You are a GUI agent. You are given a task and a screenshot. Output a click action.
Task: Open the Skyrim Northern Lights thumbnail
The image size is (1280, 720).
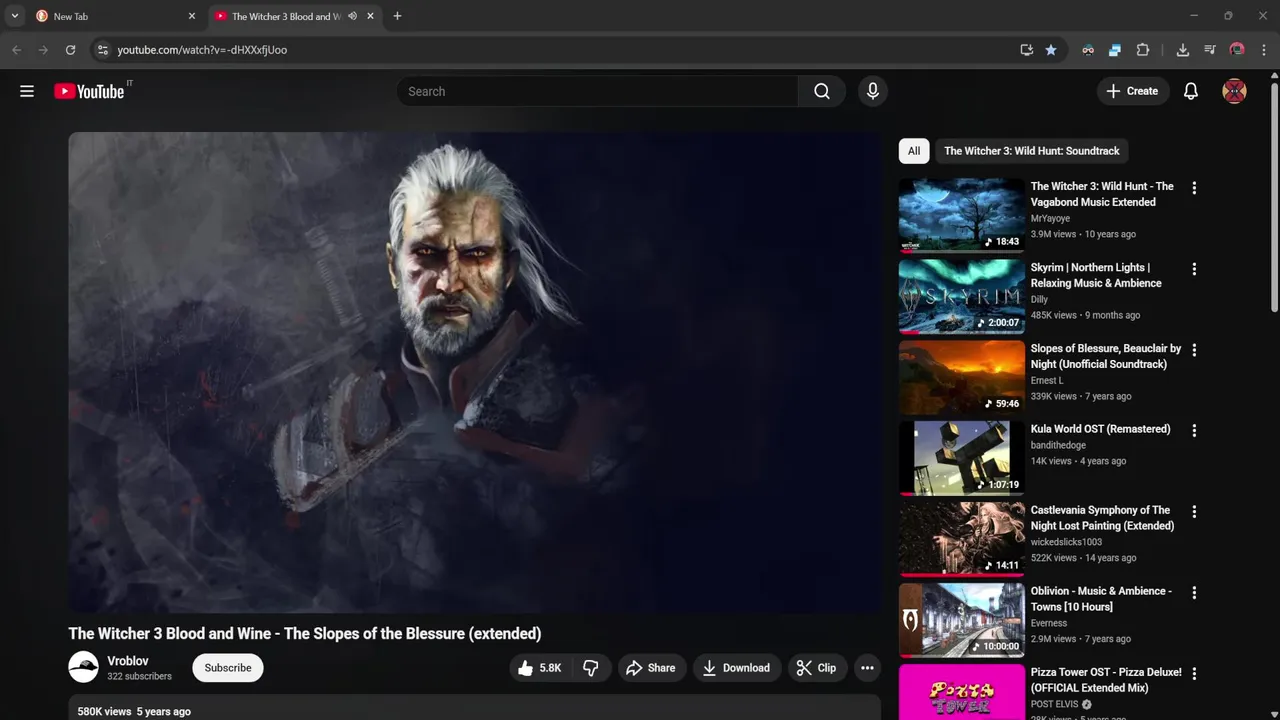click(x=962, y=295)
